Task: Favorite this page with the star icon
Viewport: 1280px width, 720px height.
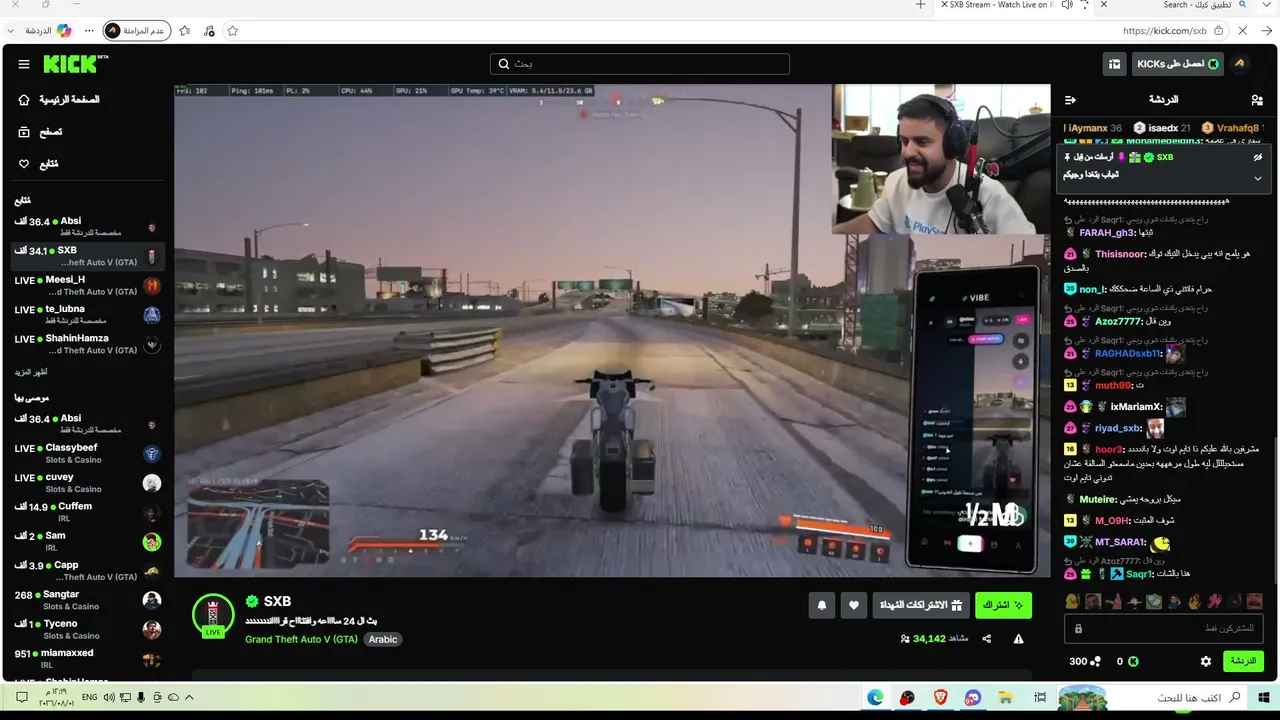Action: click(x=233, y=31)
